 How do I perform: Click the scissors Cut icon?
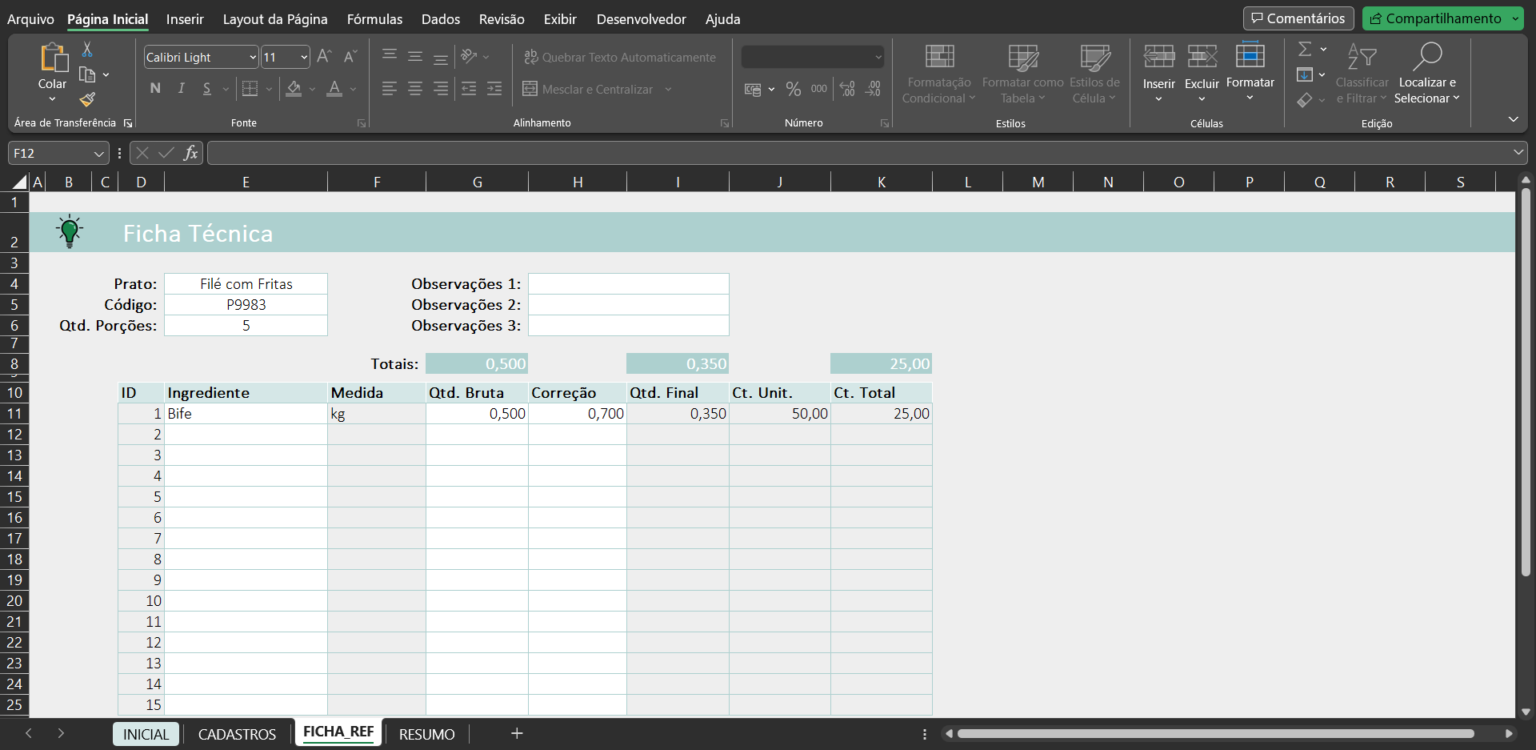87,49
